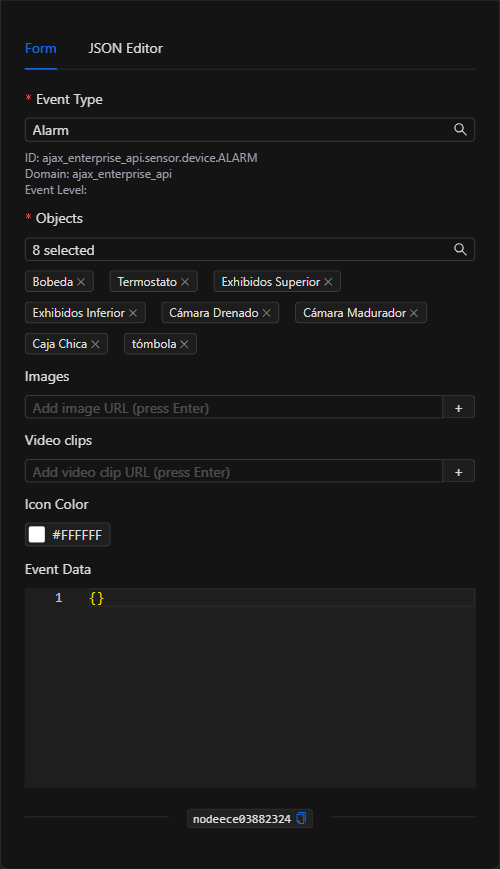The height and width of the screenshot is (869, 500).
Task: Focus the Add video clip URL input
Action: [233, 471]
